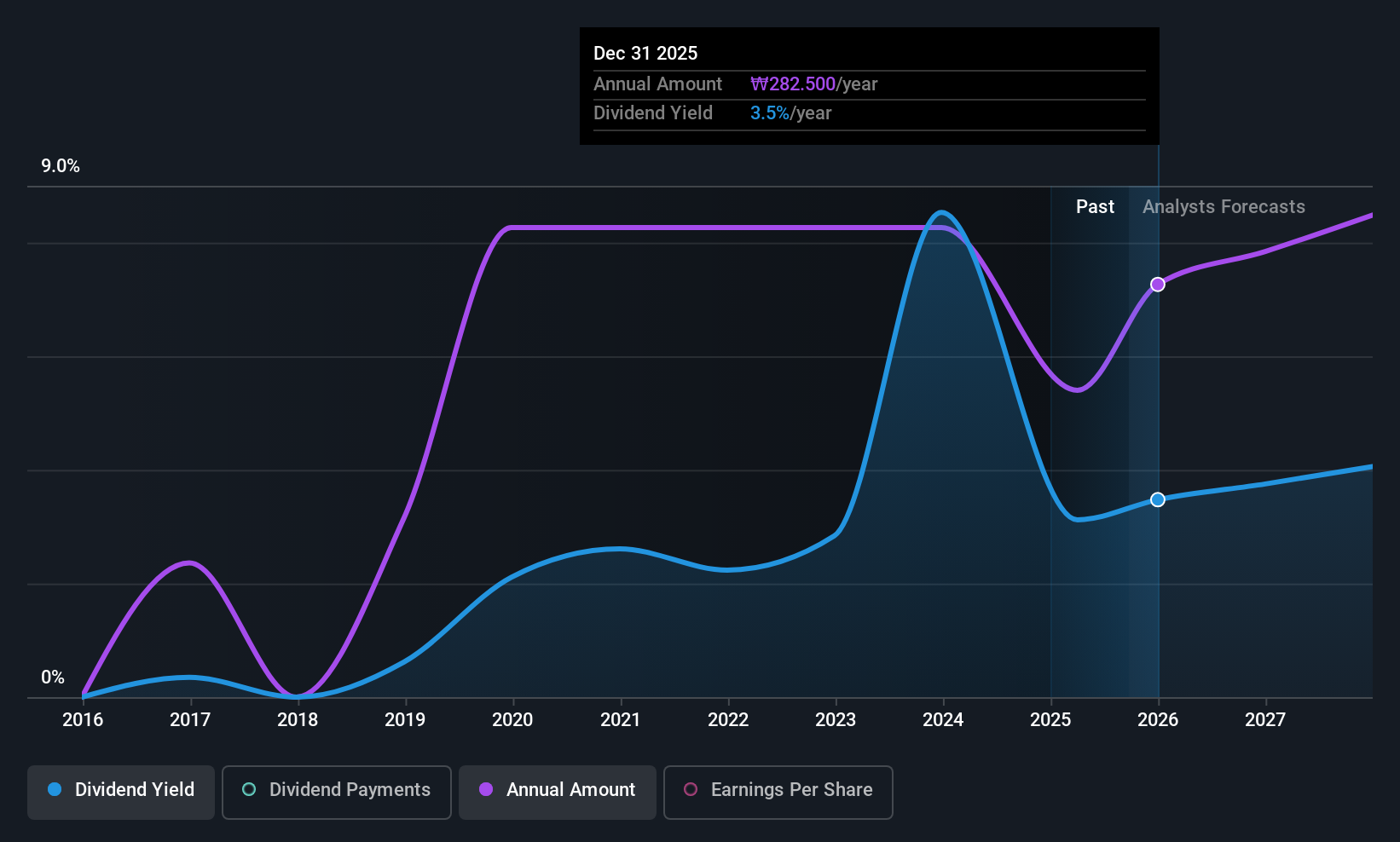This screenshot has height=842, width=1400.
Task: Click the blue dot icon beside Dividend Yield
Action: click(55, 789)
